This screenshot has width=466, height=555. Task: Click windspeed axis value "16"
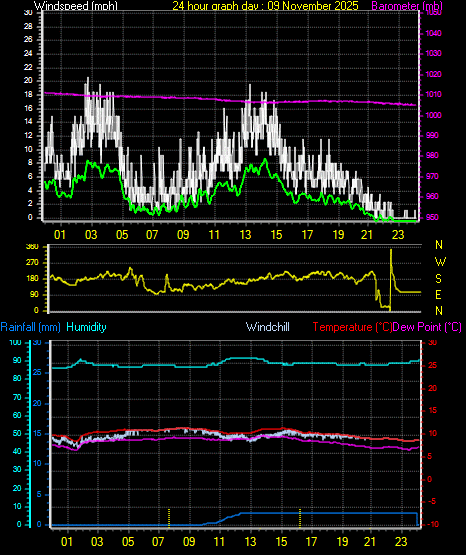pyautogui.click(x=28, y=109)
